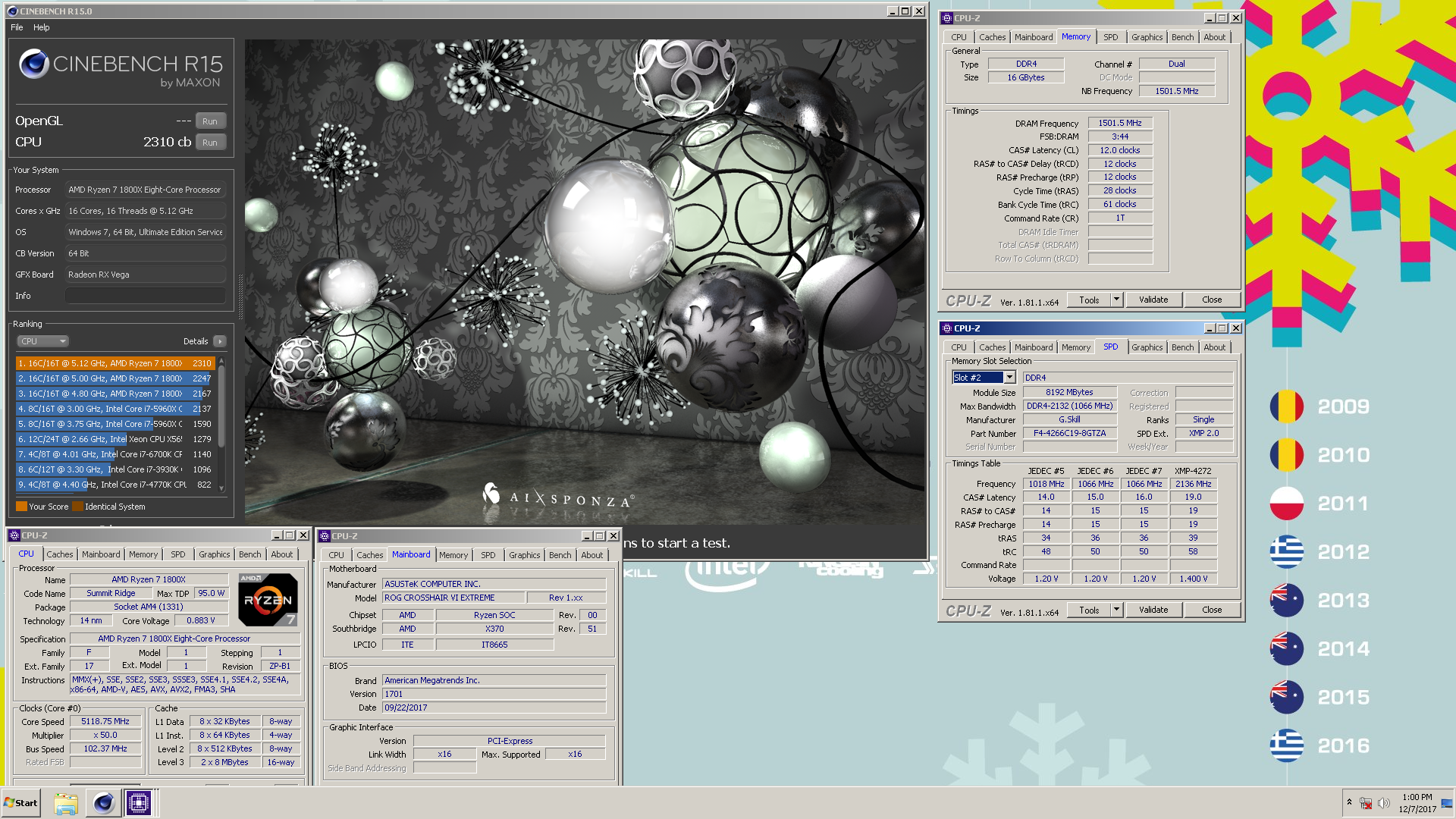Select ranking row 9 Core i7-4770K
1456x819 pixels.
[115, 485]
